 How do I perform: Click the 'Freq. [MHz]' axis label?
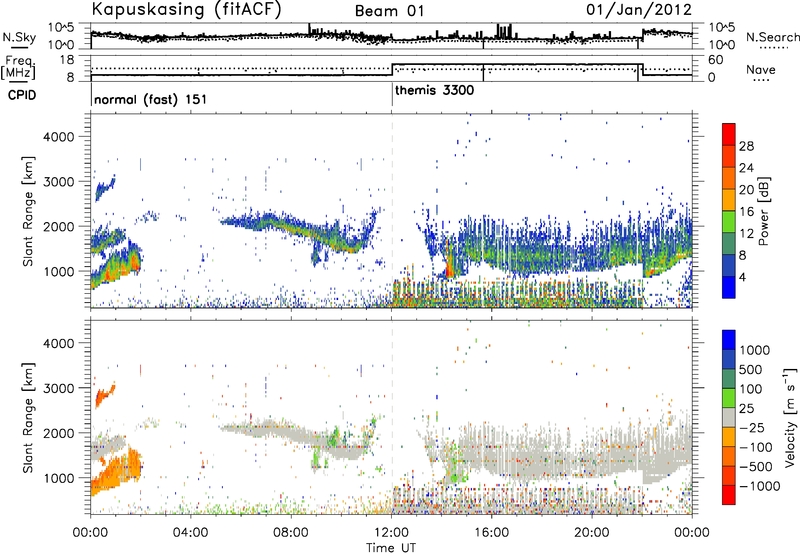pos(18,68)
